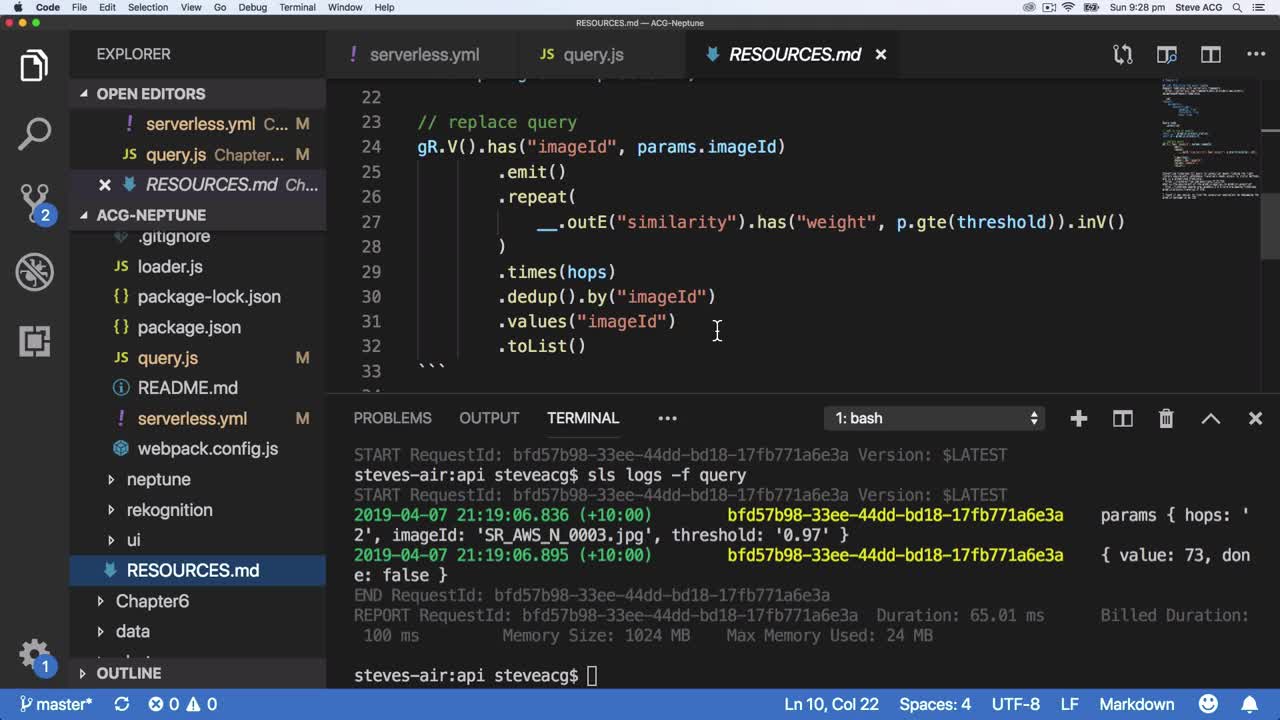Split the editor to the right
This screenshot has height=720, width=1280.
(x=1211, y=55)
